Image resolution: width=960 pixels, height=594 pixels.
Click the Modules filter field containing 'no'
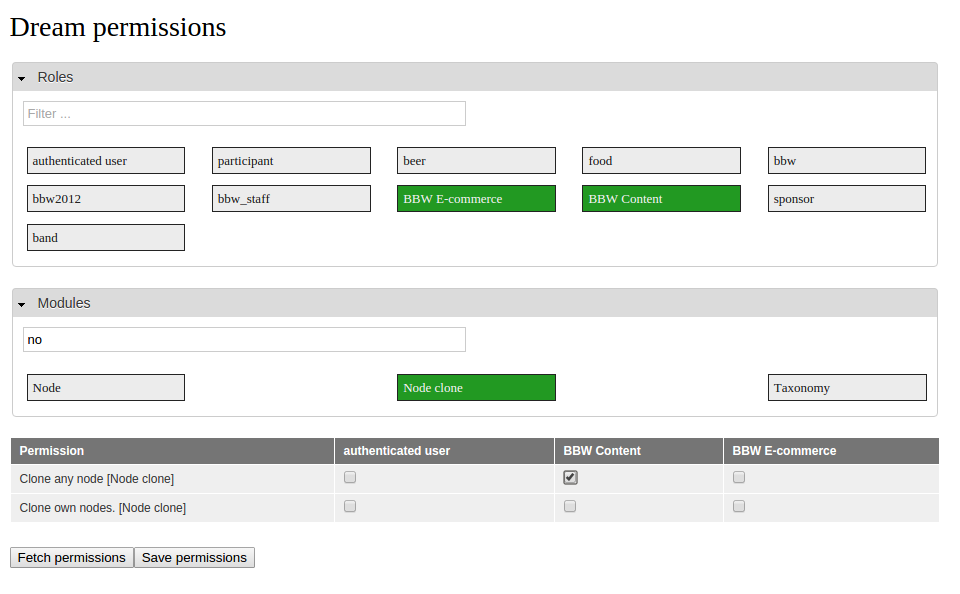(x=244, y=340)
